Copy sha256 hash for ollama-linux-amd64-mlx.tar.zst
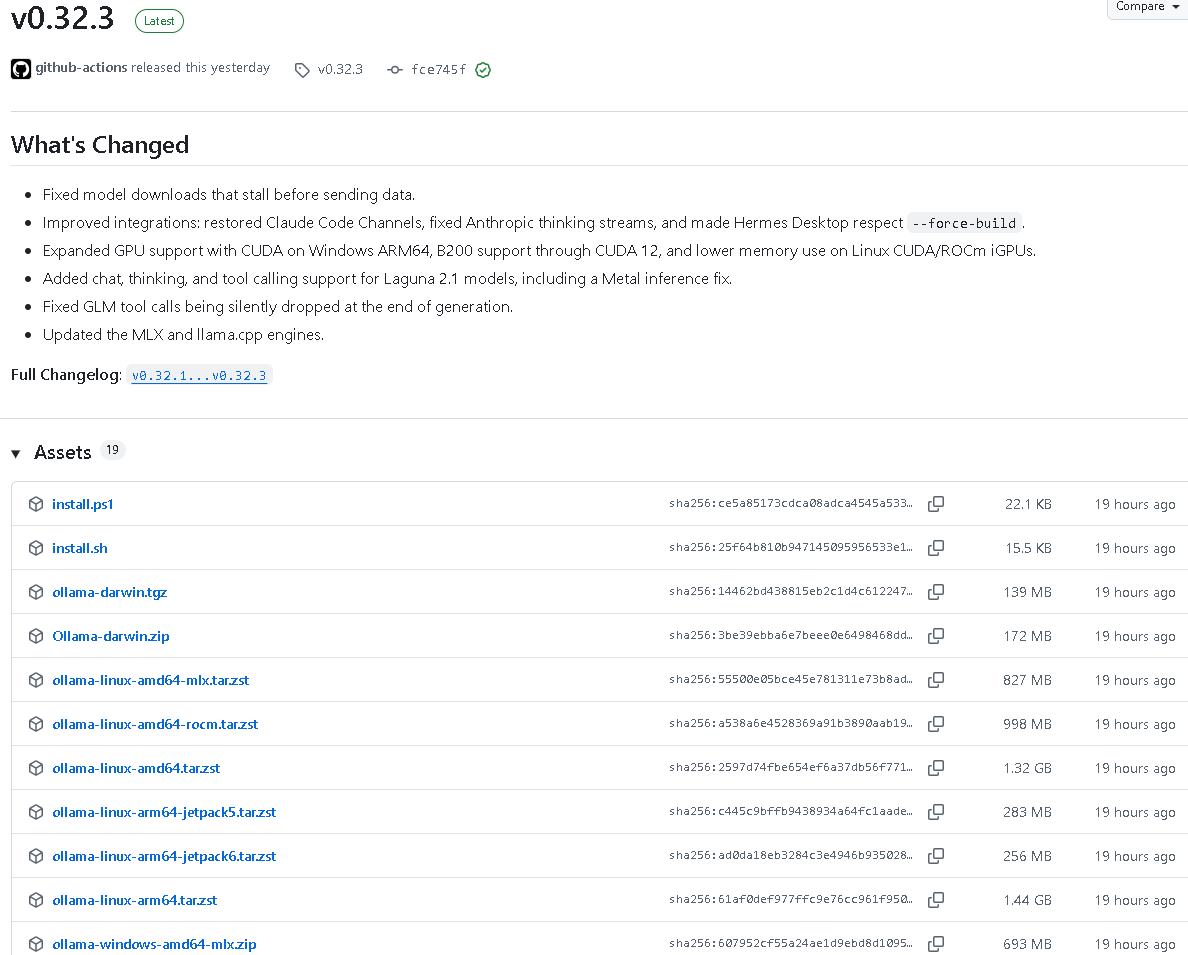The height and width of the screenshot is (955, 1188). click(x=936, y=680)
